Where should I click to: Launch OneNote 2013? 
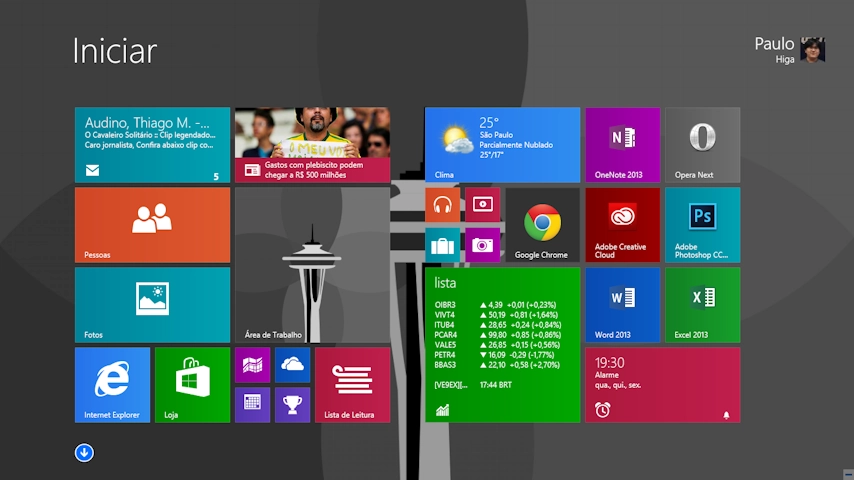[x=623, y=145]
